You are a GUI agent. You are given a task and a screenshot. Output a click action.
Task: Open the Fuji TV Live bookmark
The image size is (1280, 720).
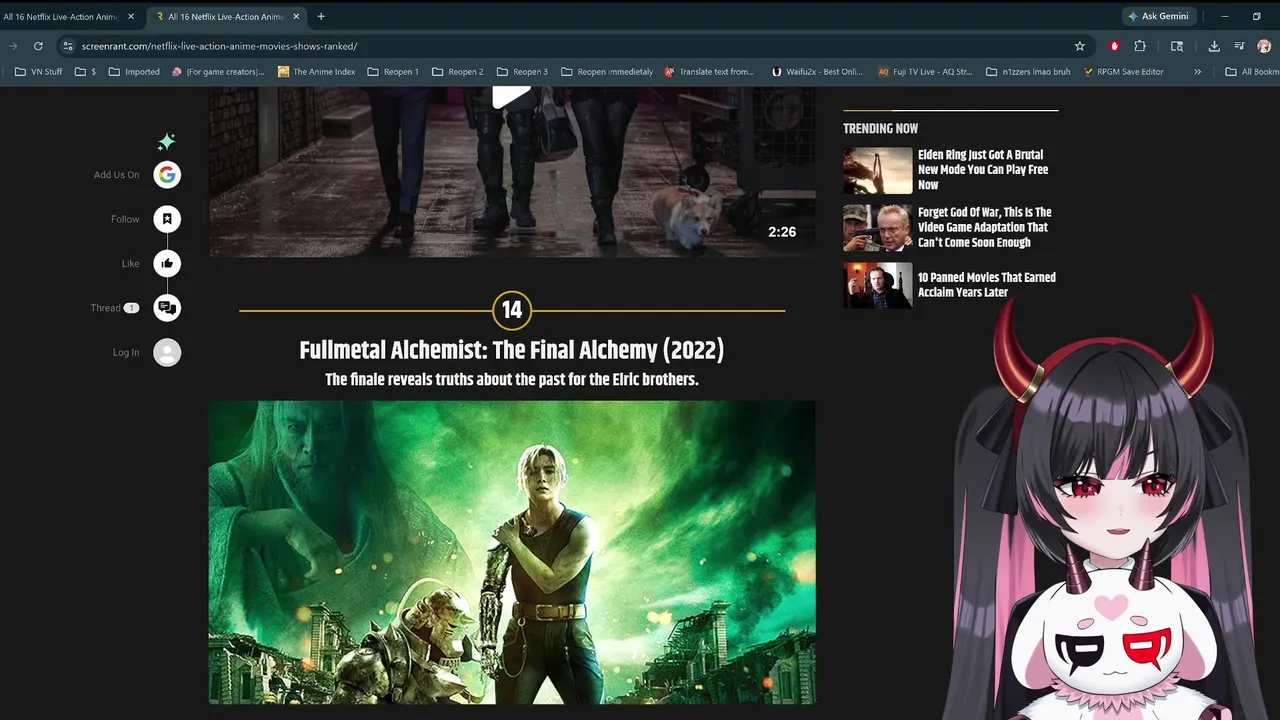point(925,72)
